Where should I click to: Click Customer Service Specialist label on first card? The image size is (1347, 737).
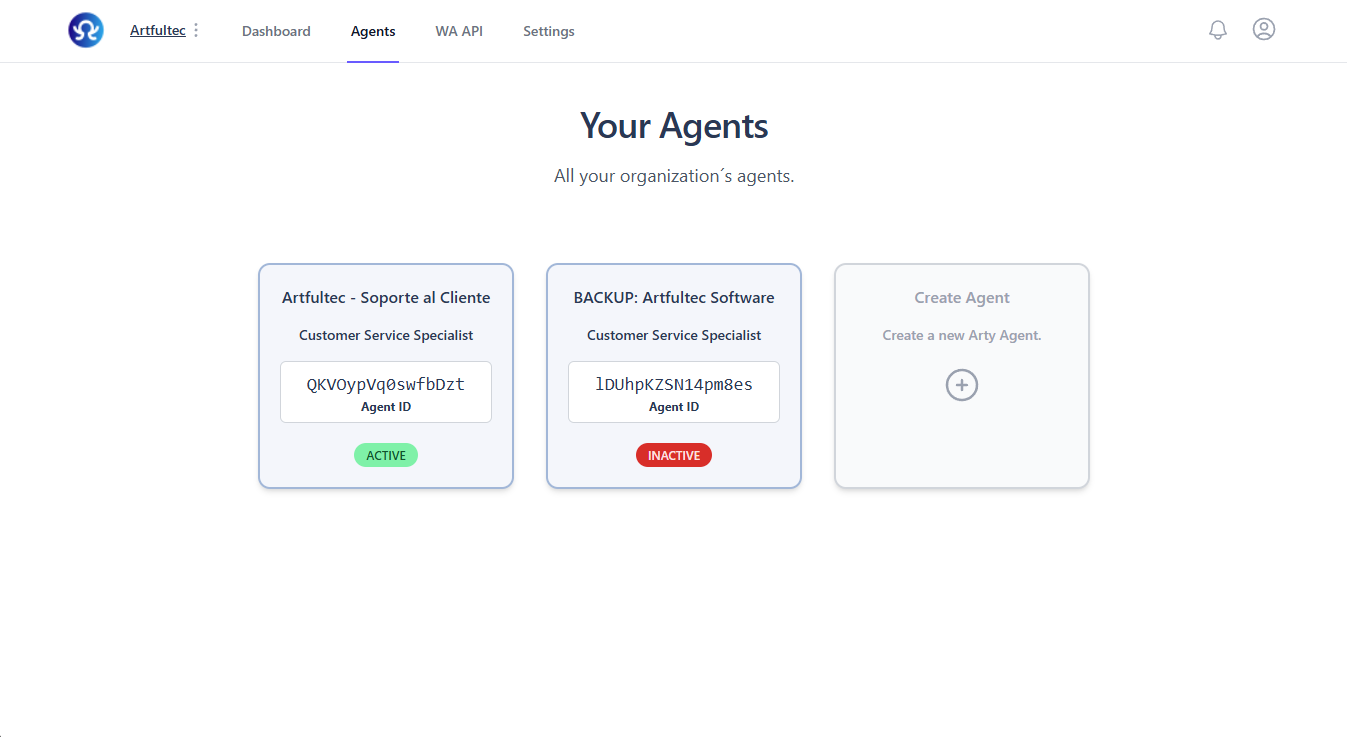tap(385, 335)
